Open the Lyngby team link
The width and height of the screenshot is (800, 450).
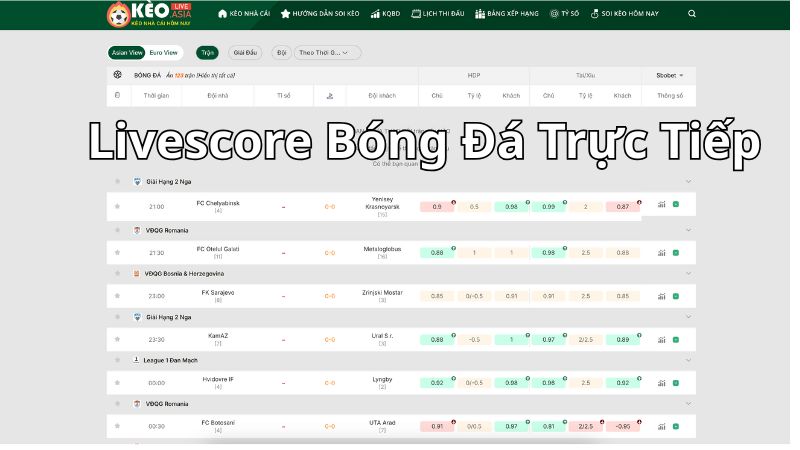click(x=382, y=380)
